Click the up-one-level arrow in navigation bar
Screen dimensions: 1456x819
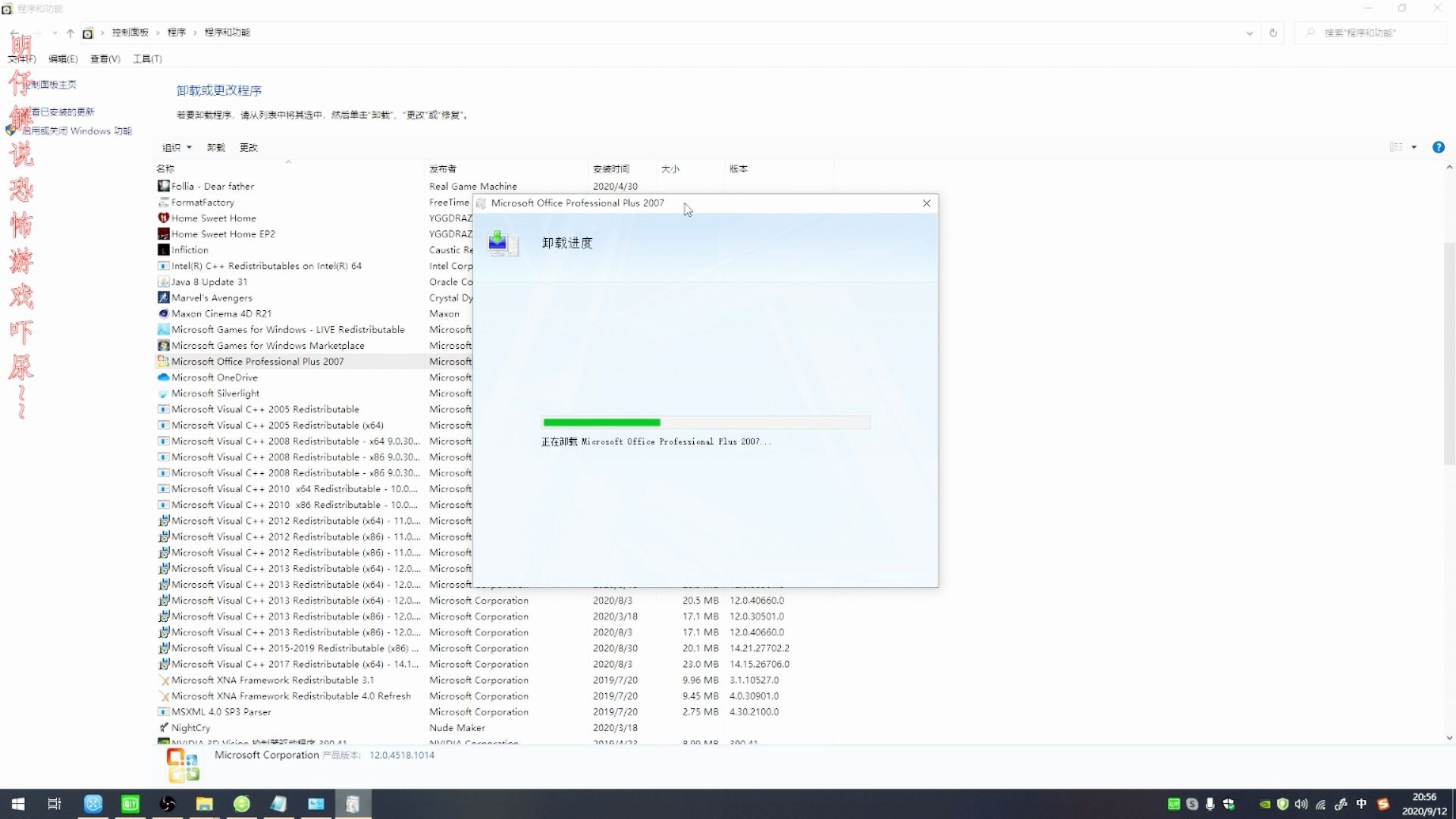pos(71,33)
